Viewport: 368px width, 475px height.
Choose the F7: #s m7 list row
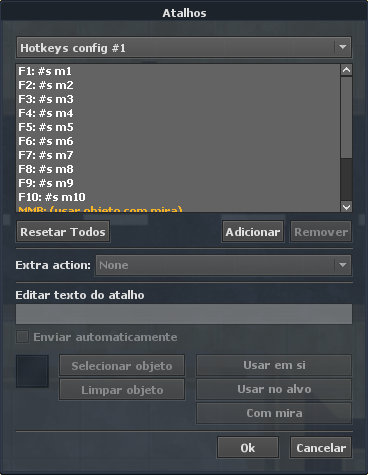coord(178,155)
